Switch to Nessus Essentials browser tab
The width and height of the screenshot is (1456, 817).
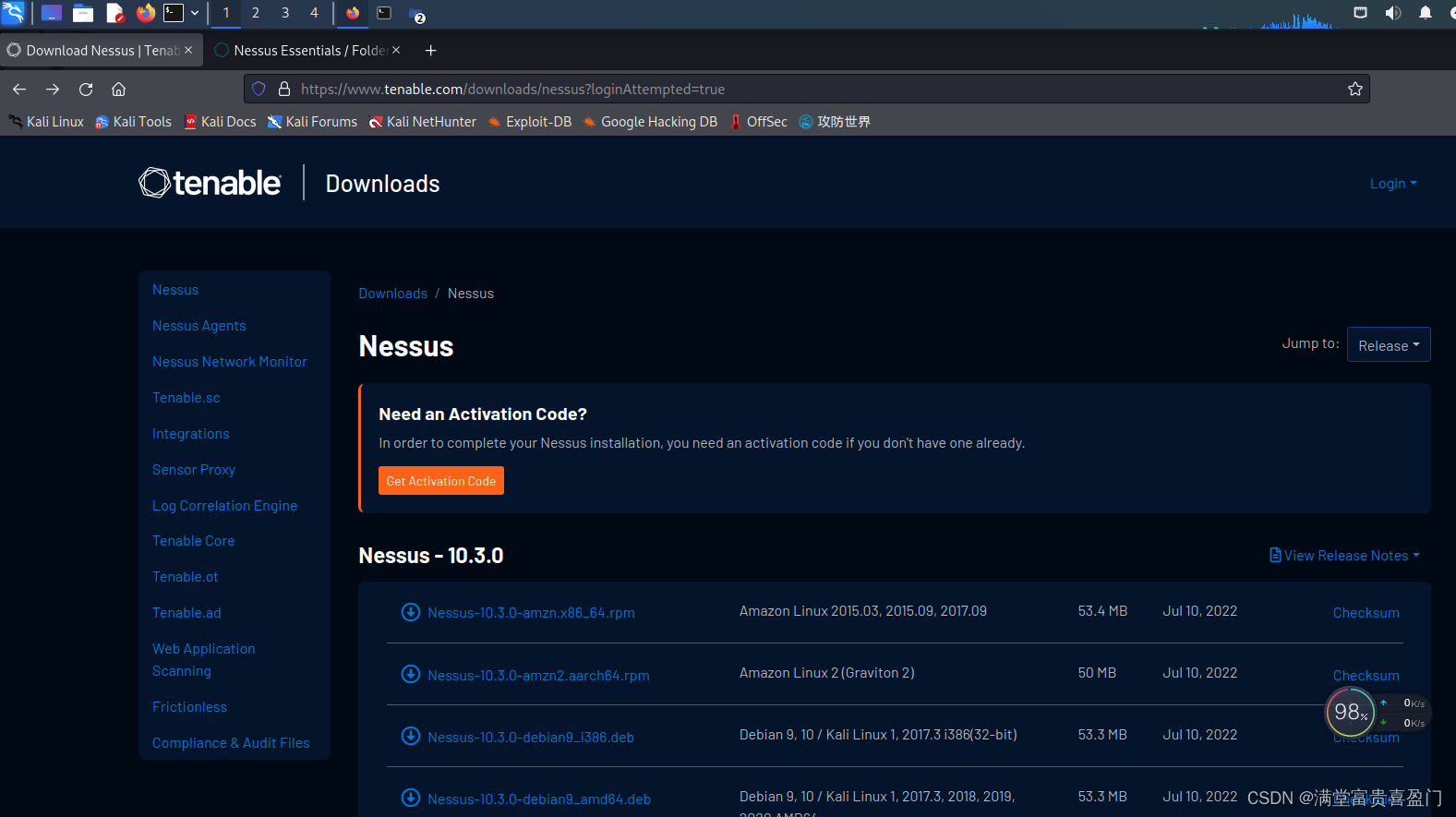307,50
